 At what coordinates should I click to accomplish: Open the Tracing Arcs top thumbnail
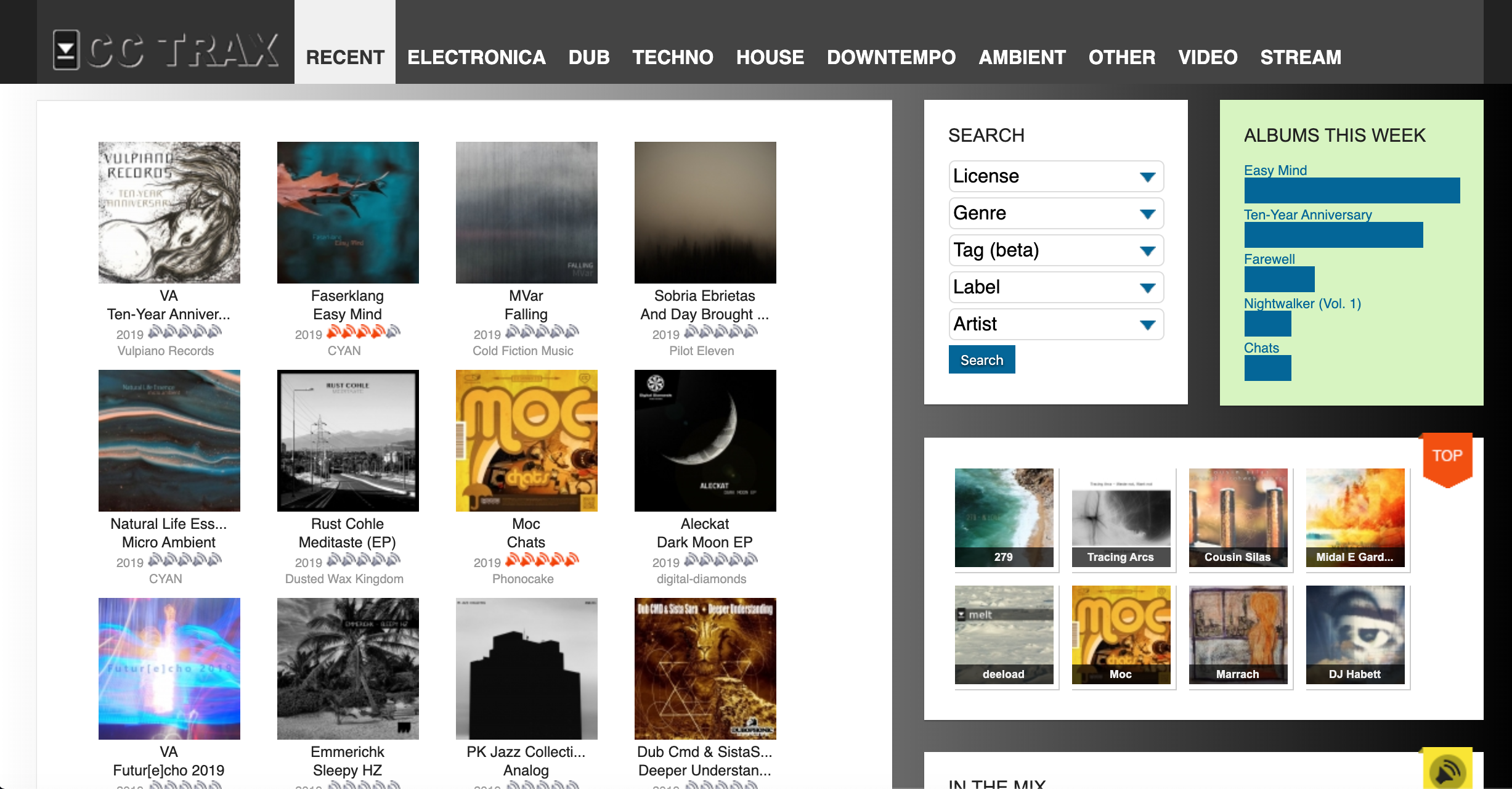(x=1121, y=518)
